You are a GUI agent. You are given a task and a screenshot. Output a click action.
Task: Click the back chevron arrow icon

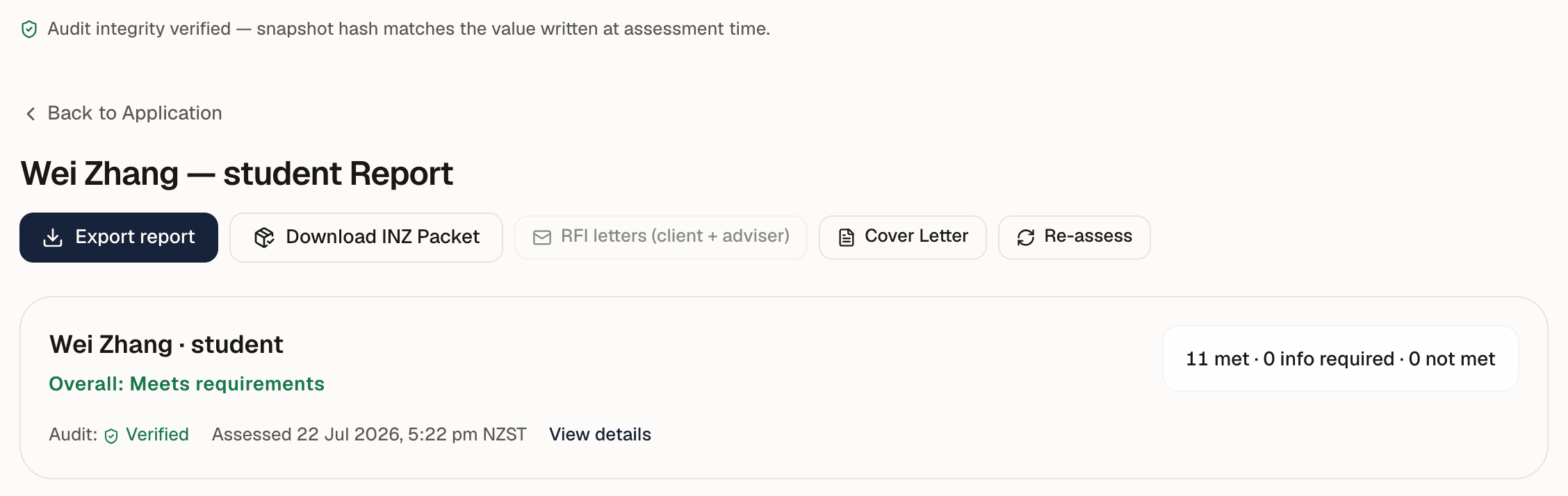pos(31,113)
